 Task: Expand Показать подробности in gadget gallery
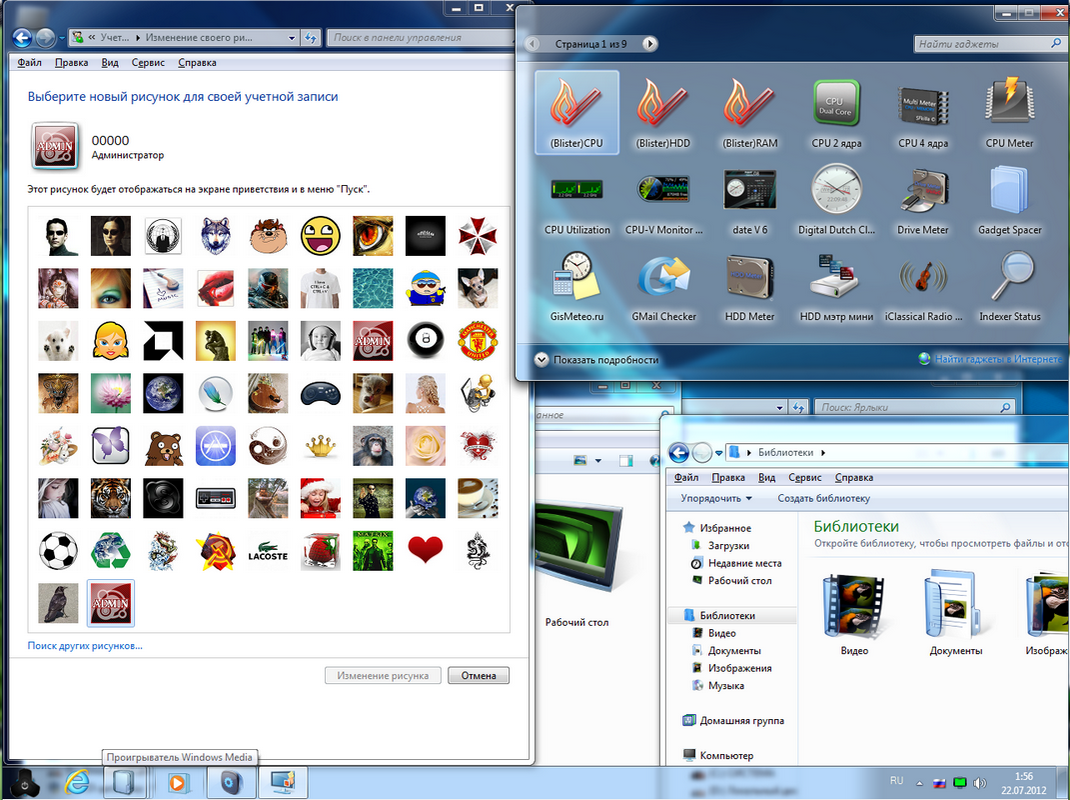click(x=596, y=360)
